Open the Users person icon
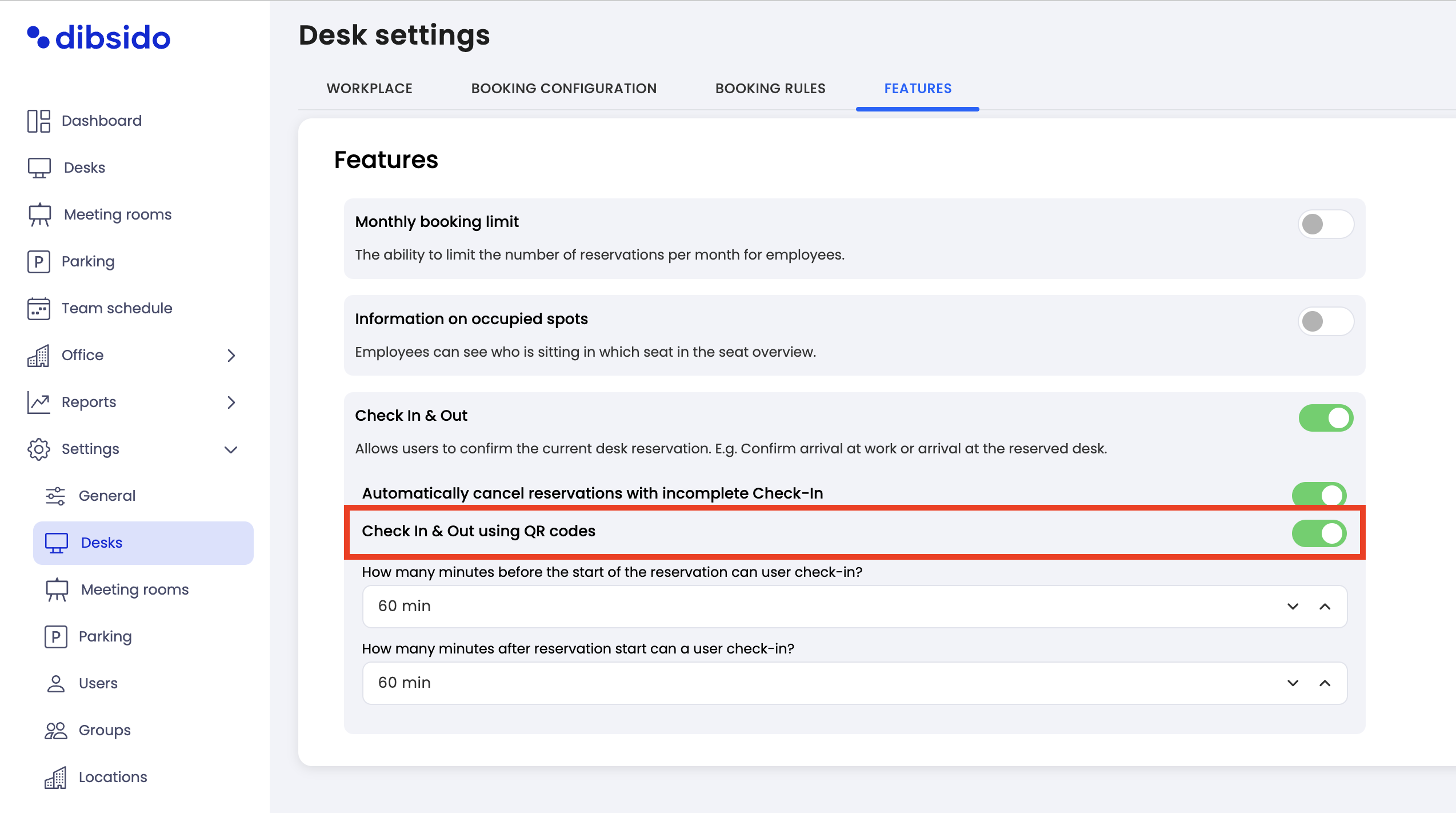The height and width of the screenshot is (813, 1456). 55,683
